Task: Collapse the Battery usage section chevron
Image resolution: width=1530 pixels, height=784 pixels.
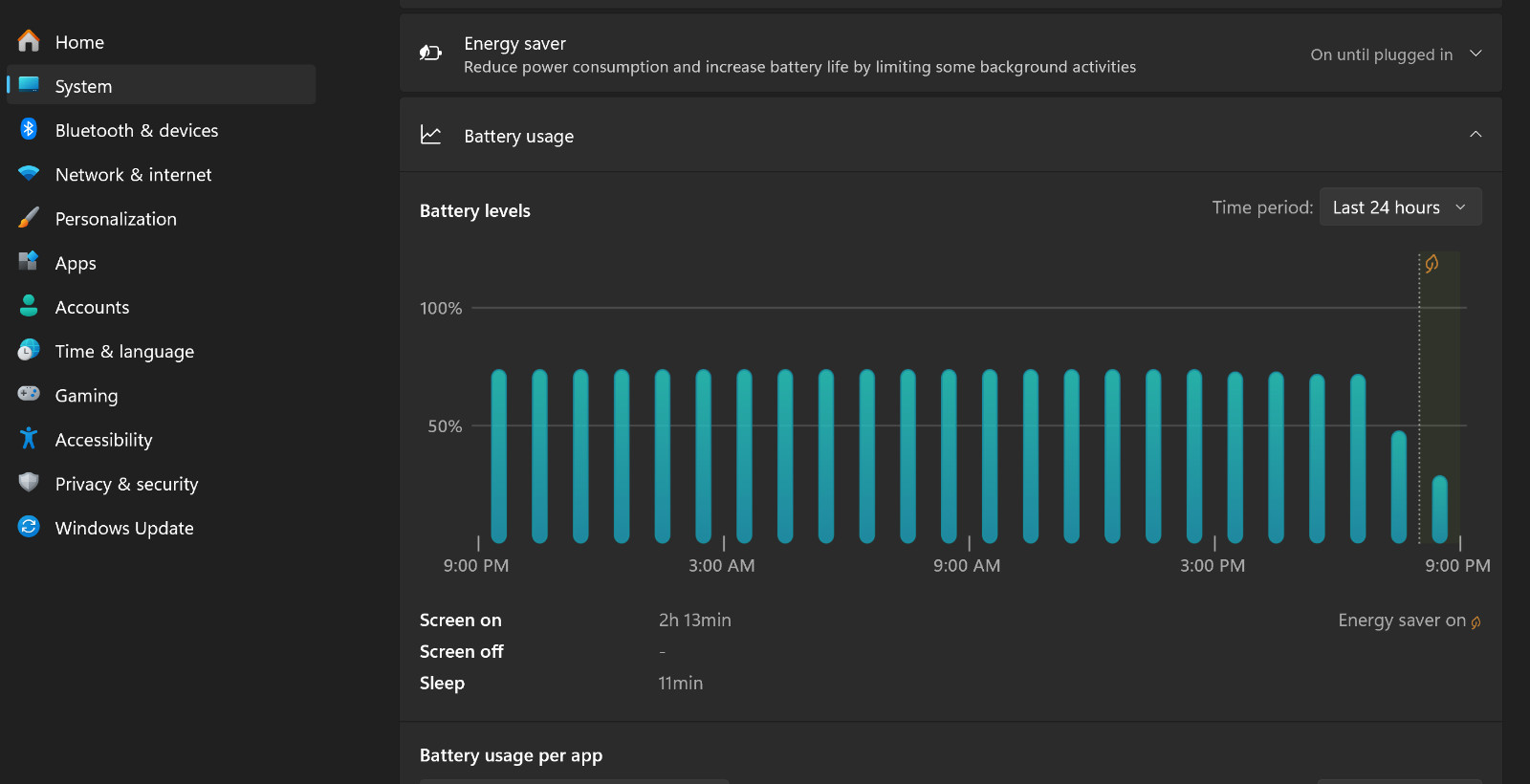Action: 1475,135
